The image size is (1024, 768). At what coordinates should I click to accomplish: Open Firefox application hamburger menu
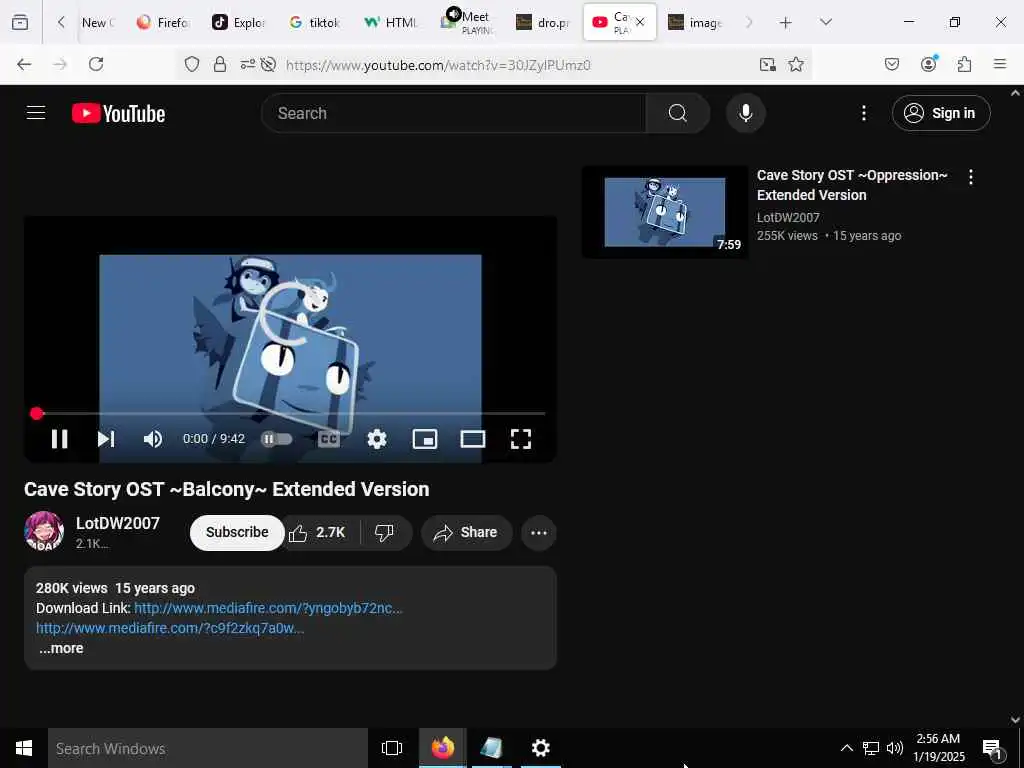[1000, 64]
